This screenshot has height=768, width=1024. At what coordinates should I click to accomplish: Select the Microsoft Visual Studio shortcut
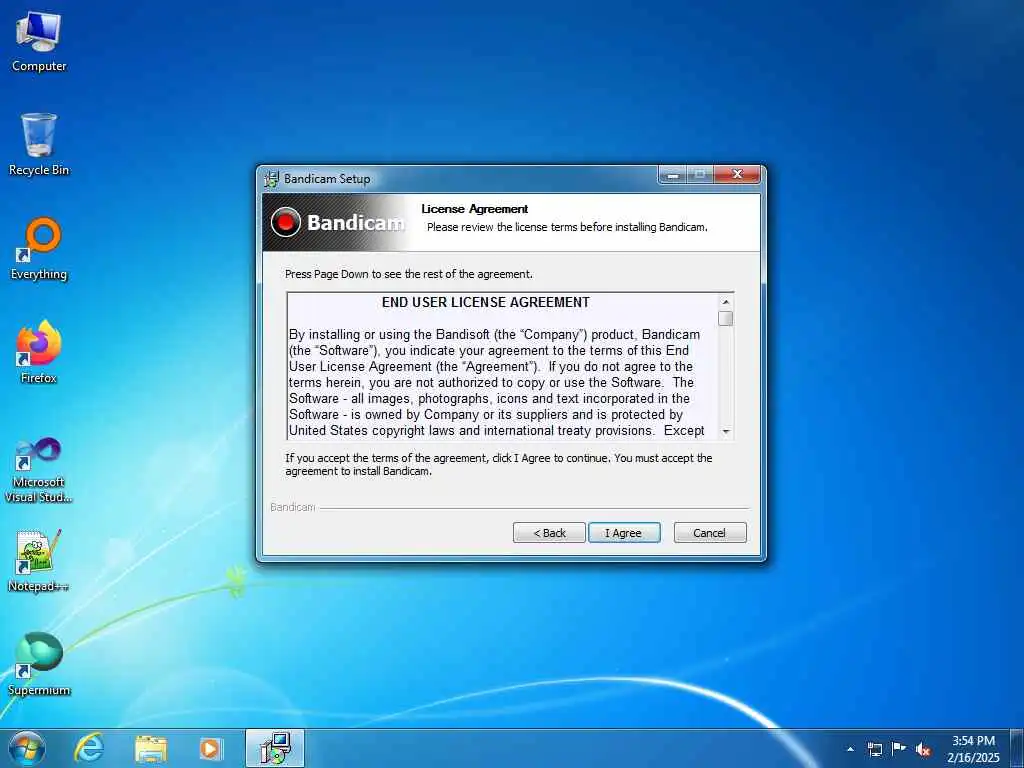pyautogui.click(x=39, y=470)
